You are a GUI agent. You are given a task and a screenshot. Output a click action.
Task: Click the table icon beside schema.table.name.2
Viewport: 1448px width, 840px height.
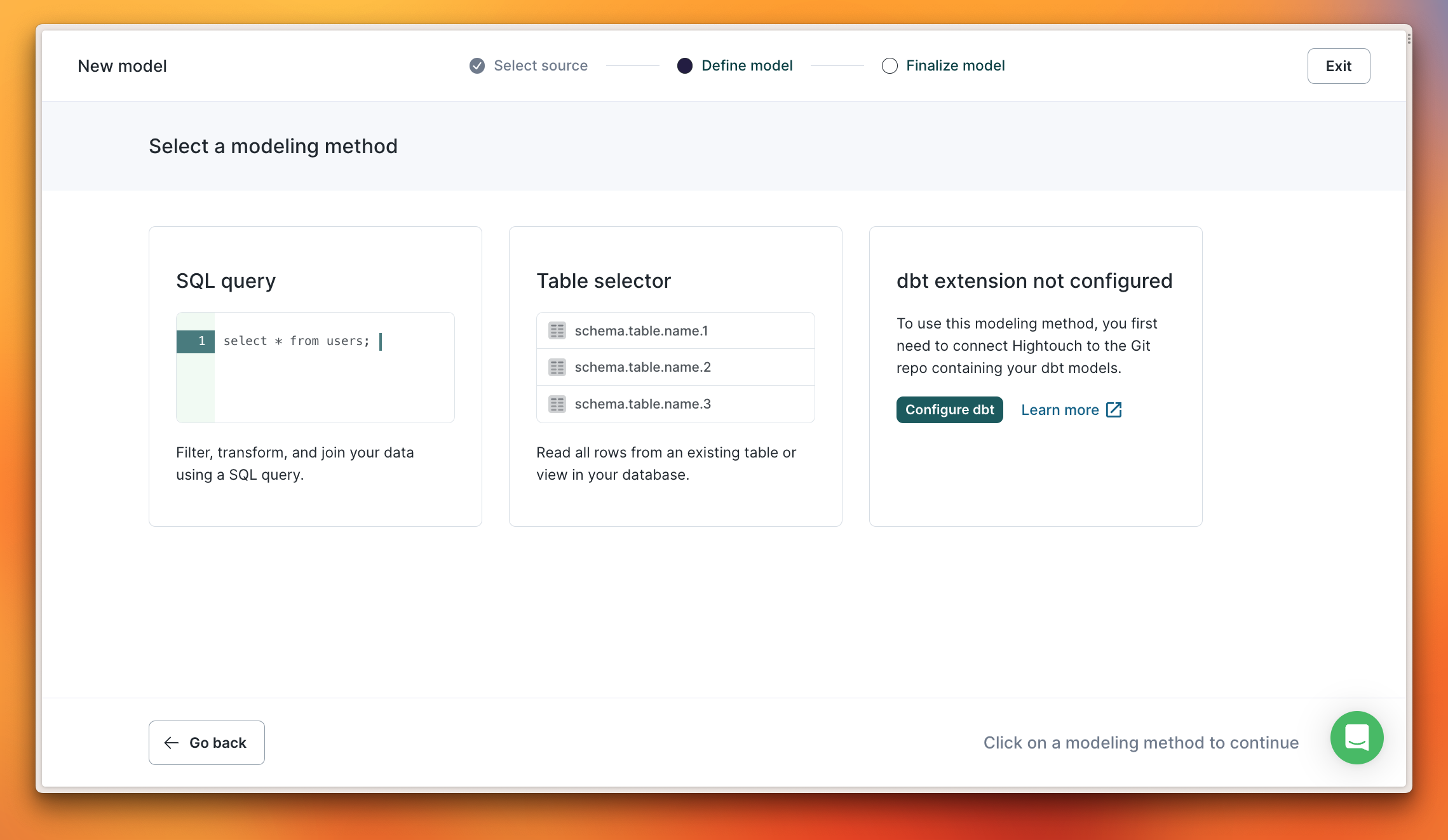(557, 367)
